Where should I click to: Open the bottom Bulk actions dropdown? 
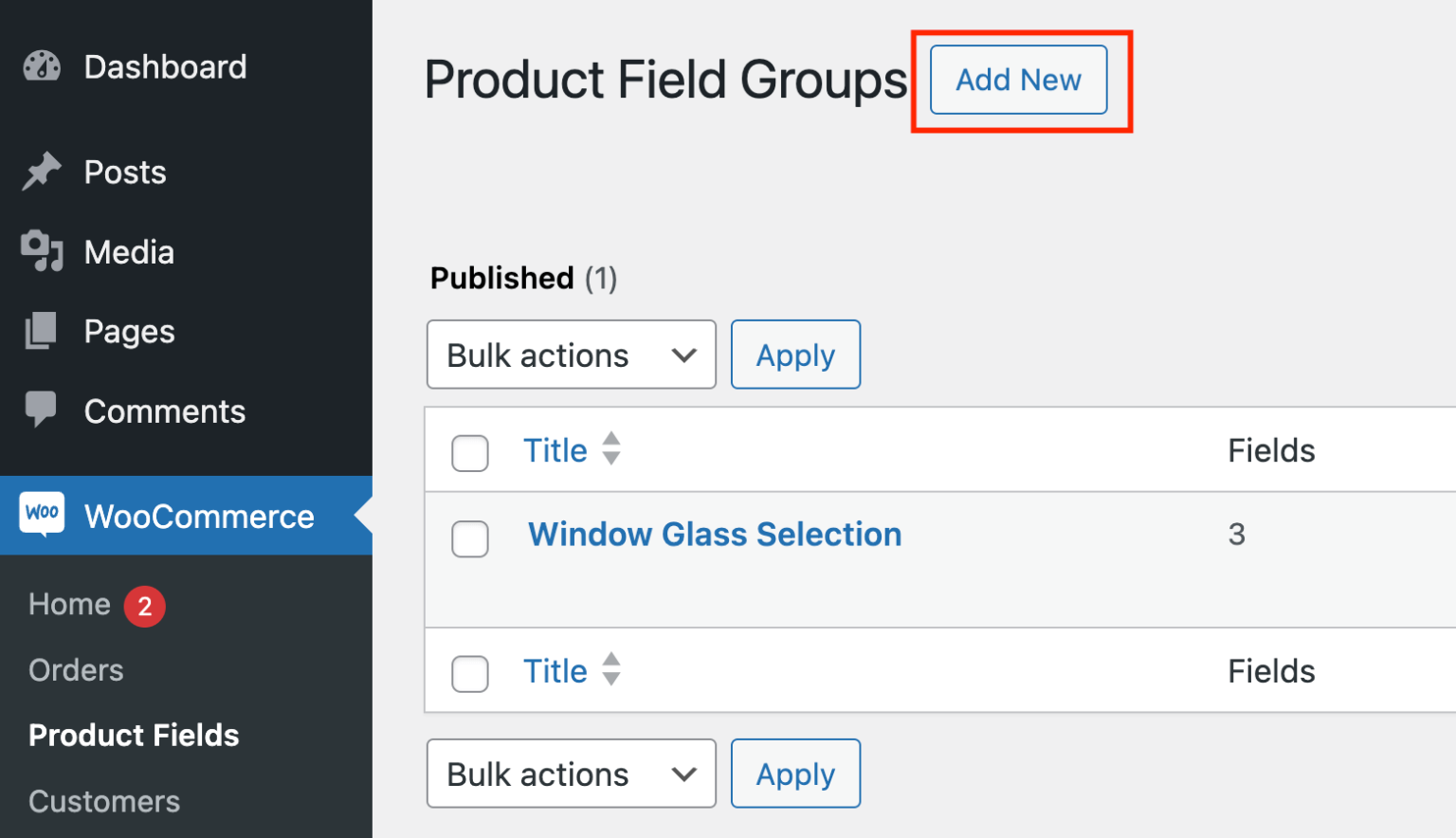pyautogui.click(x=570, y=774)
